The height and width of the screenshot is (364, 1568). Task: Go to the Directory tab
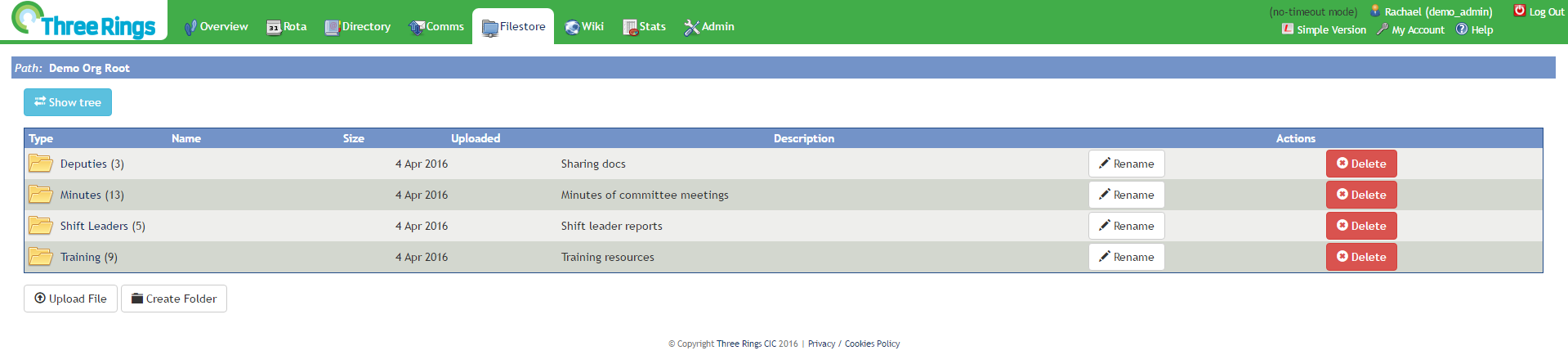coord(358,27)
